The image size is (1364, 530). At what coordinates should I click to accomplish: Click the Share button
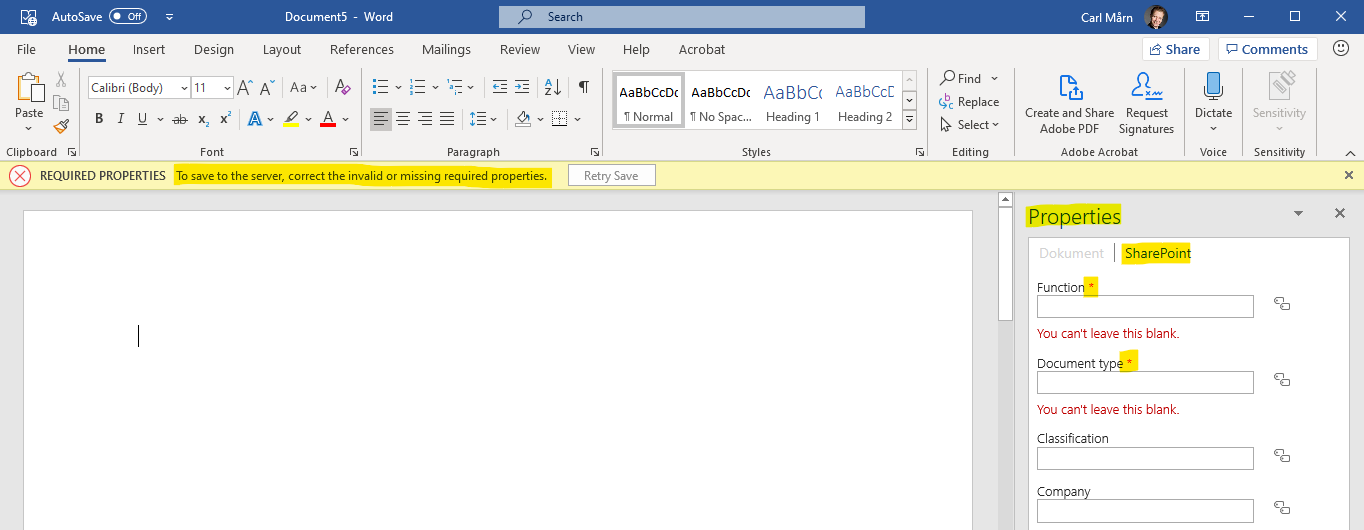[1176, 49]
